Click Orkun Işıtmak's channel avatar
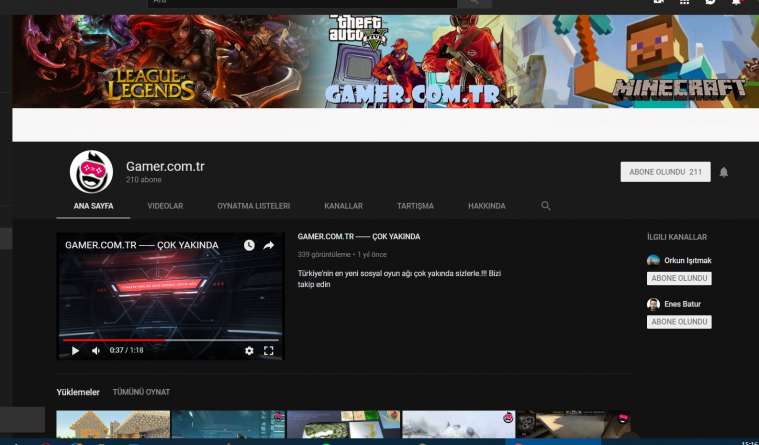 (x=653, y=261)
